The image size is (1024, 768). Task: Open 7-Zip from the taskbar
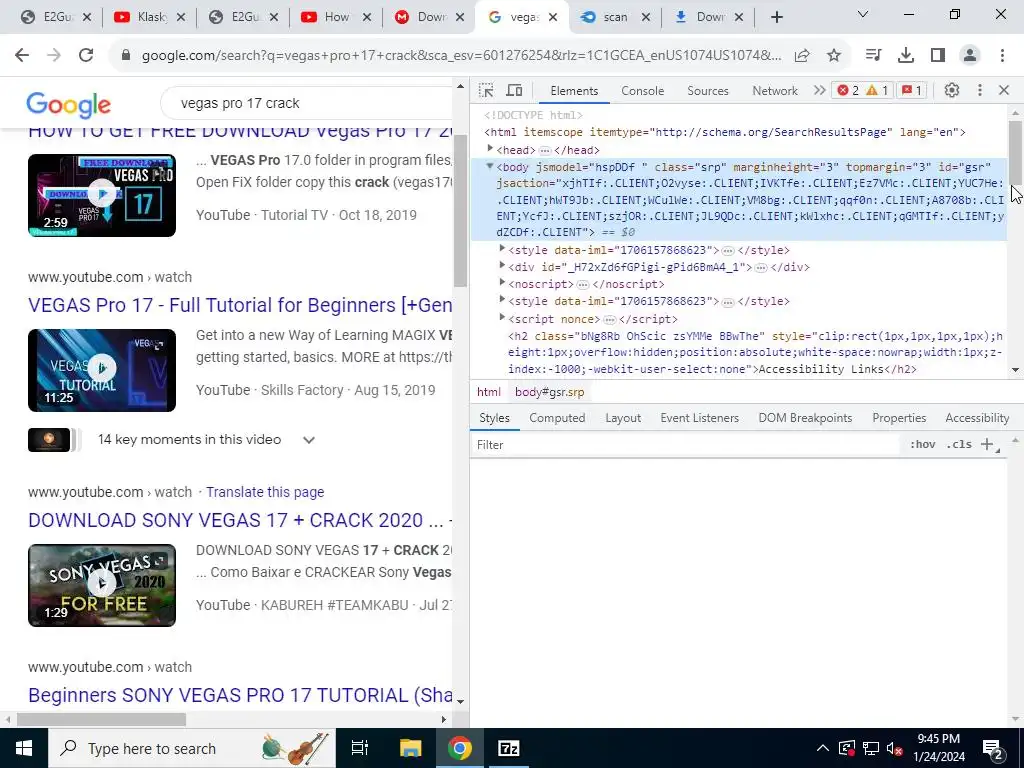[x=508, y=748]
